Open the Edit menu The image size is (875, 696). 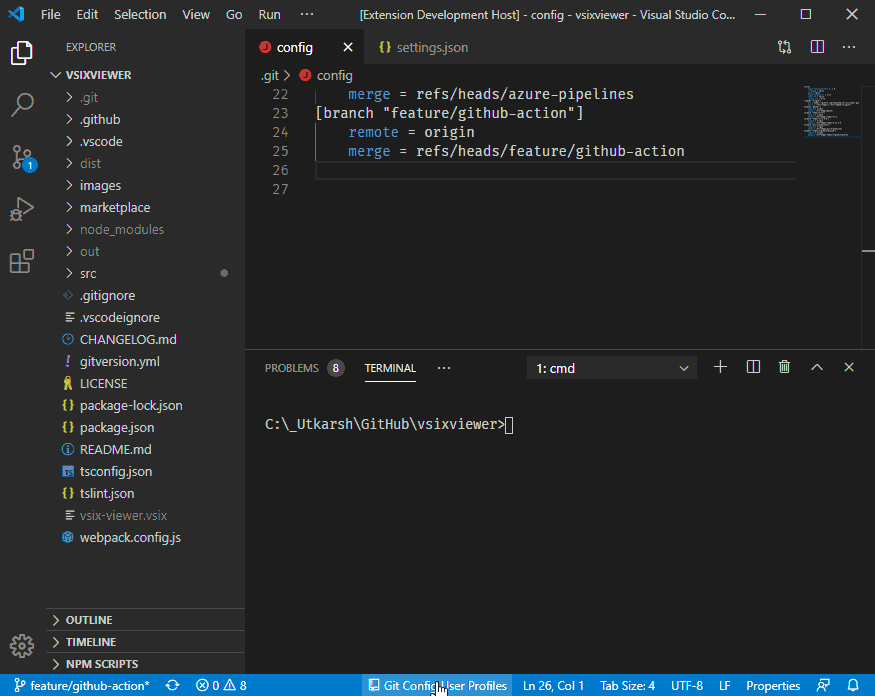(87, 15)
